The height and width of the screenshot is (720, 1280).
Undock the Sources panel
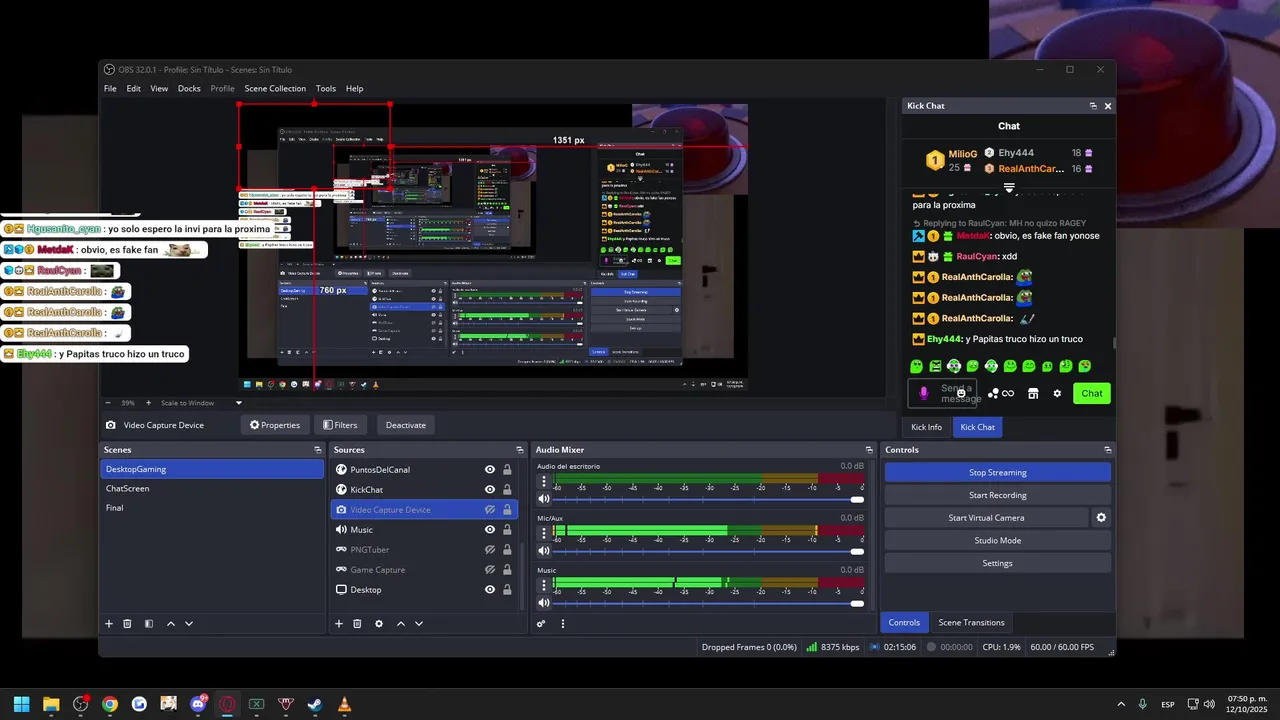[520, 450]
